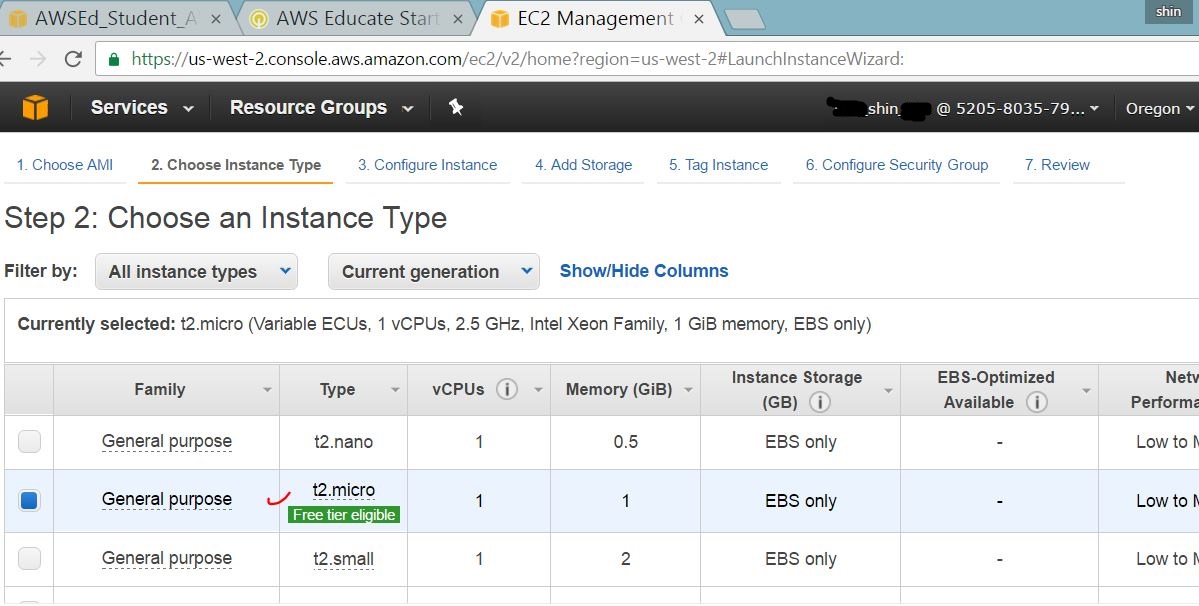
Task: Click info icon for EBS-Optimized Available
Action: [x=1037, y=402]
